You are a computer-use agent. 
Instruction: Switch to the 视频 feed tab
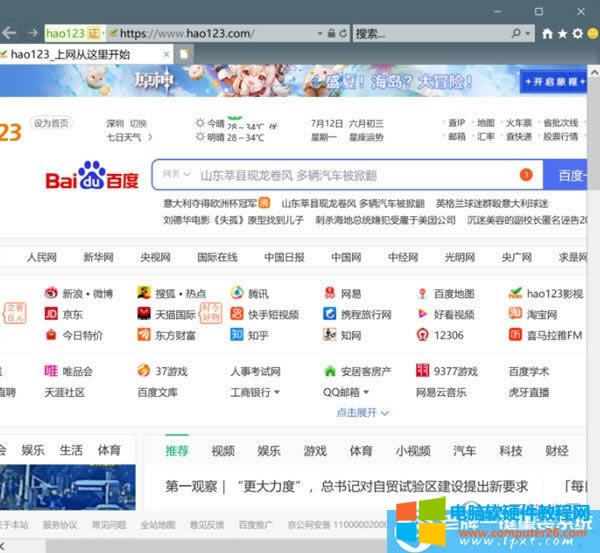(223, 451)
